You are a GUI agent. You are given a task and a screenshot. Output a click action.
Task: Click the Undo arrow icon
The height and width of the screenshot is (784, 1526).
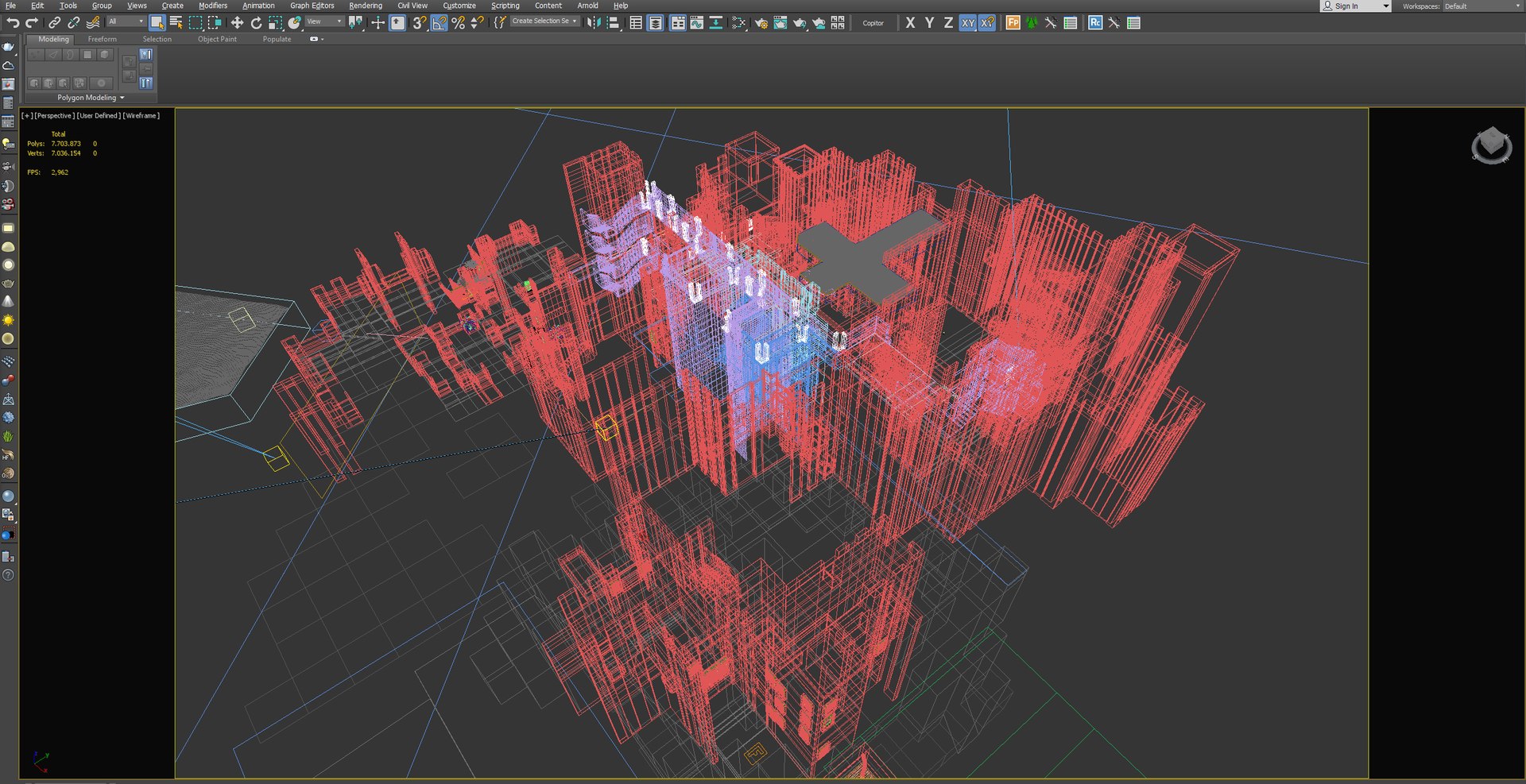tap(13, 23)
